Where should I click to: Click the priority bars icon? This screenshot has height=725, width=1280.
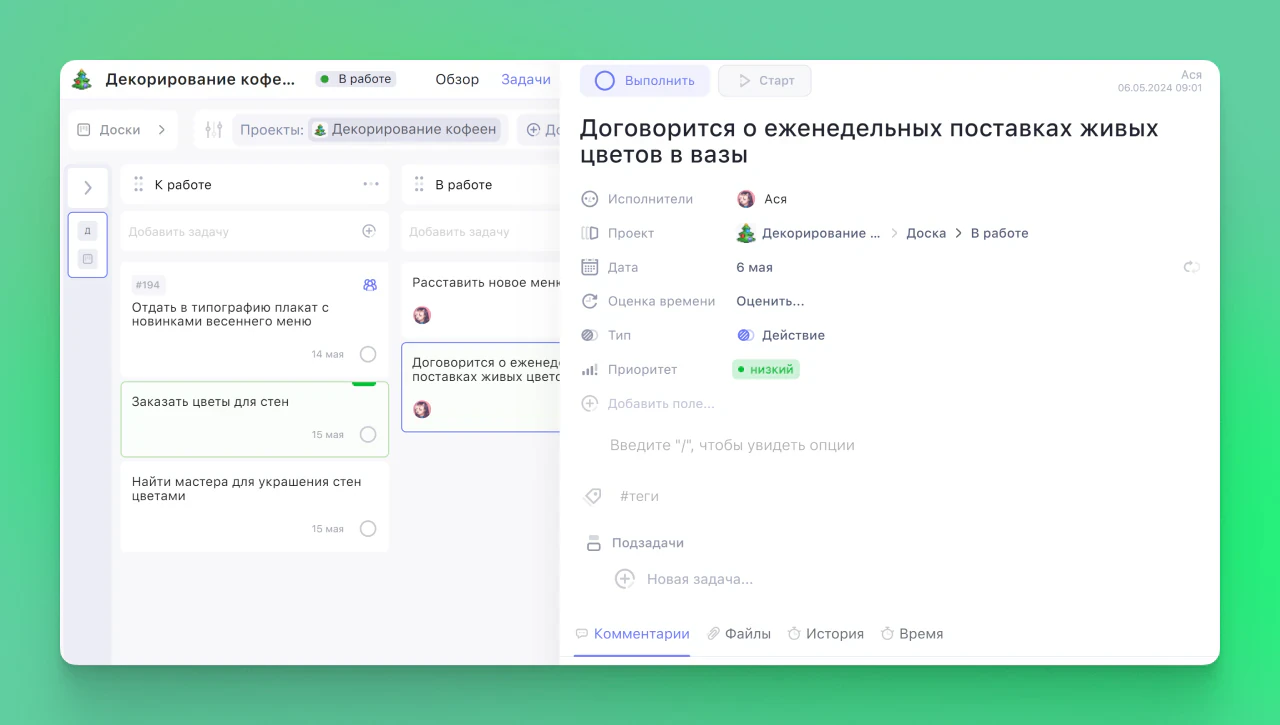[x=590, y=369]
